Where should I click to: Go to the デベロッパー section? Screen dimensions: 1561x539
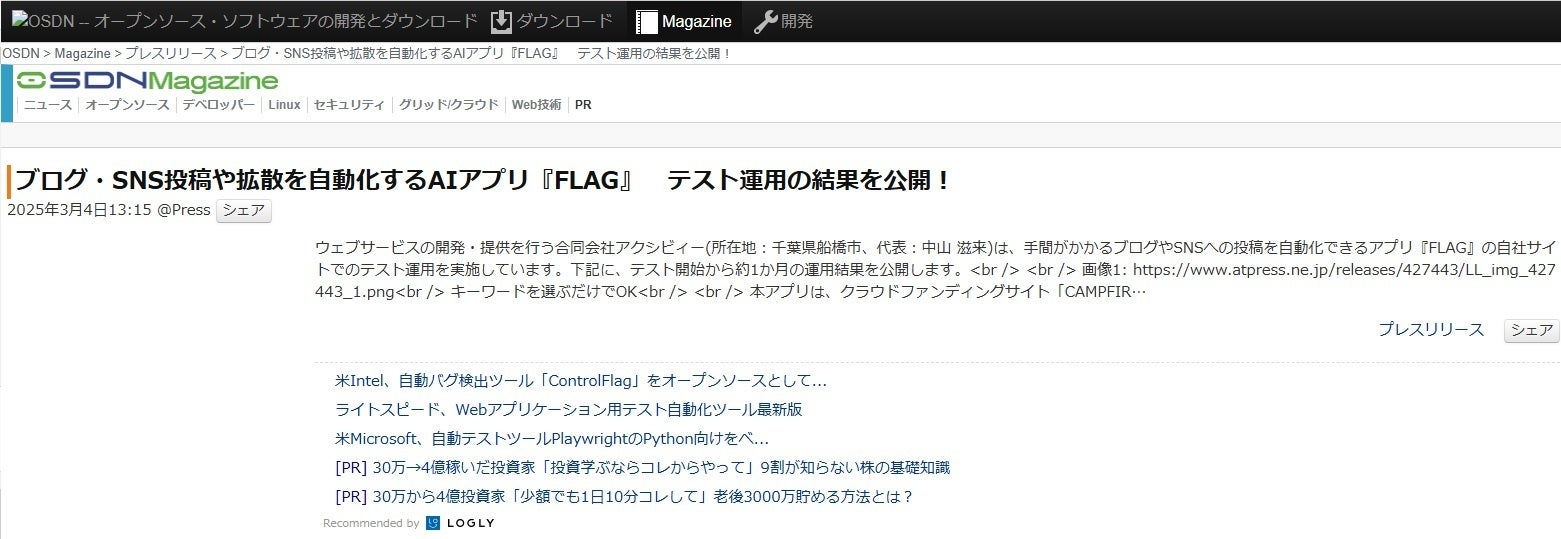(x=218, y=105)
